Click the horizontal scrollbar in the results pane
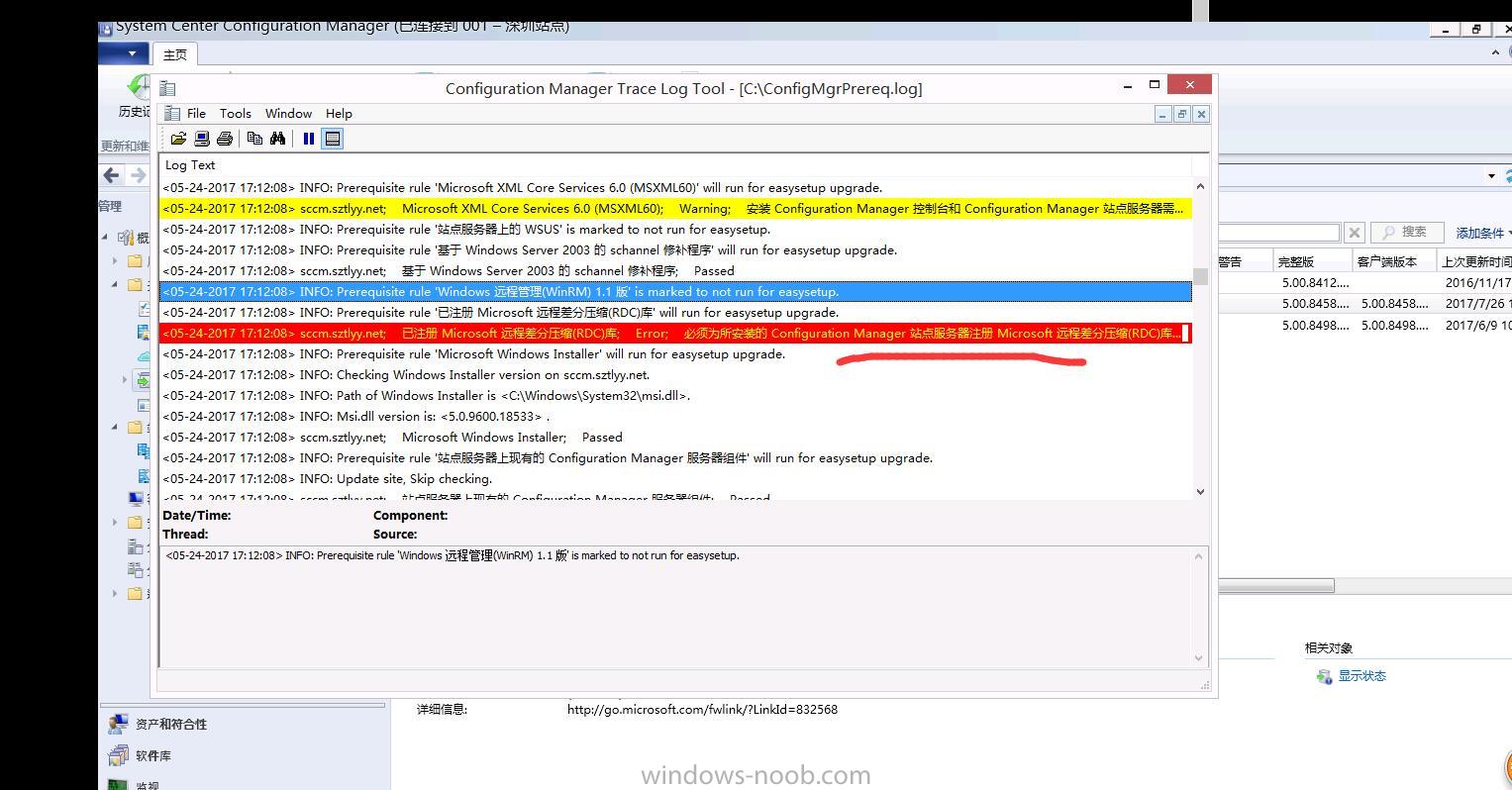The width and height of the screenshot is (1512, 790). point(1275,586)
